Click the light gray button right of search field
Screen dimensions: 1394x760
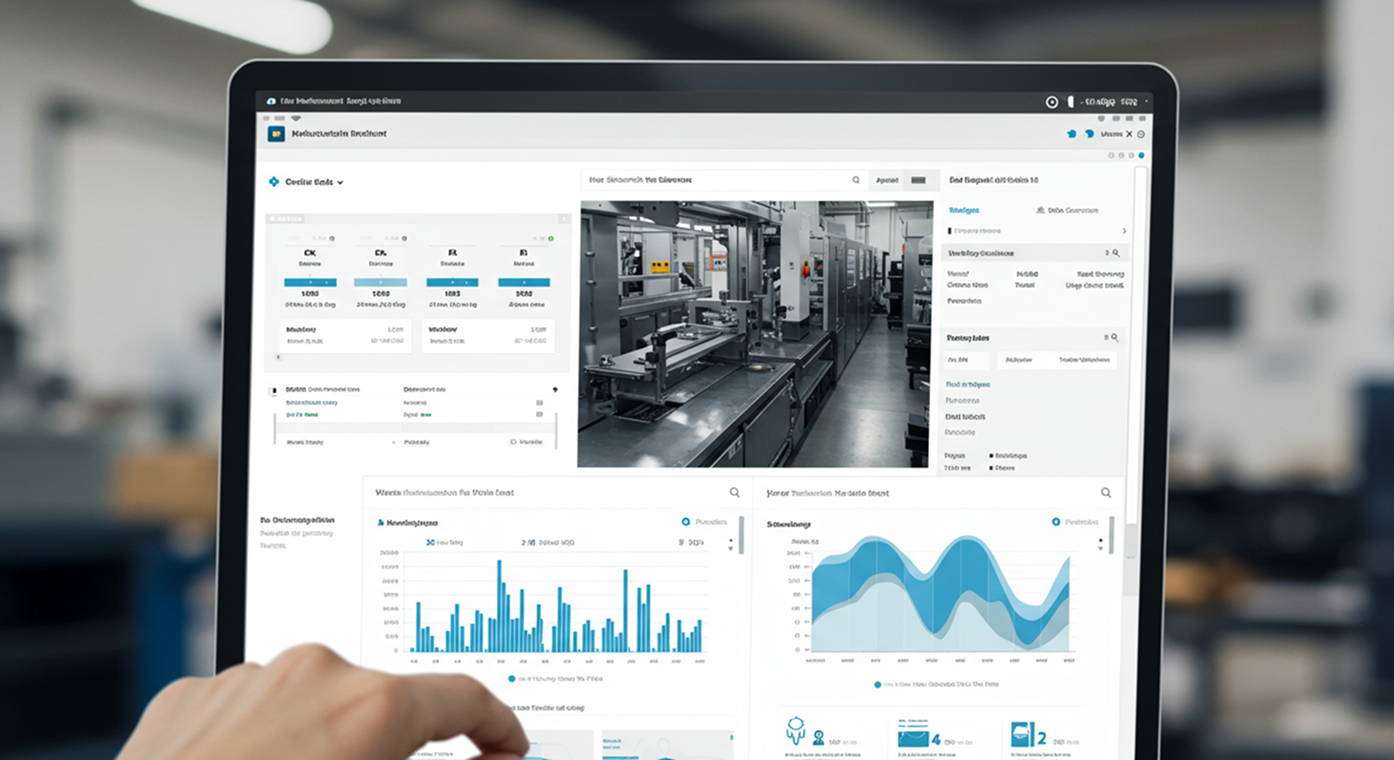tap(886, 180)
